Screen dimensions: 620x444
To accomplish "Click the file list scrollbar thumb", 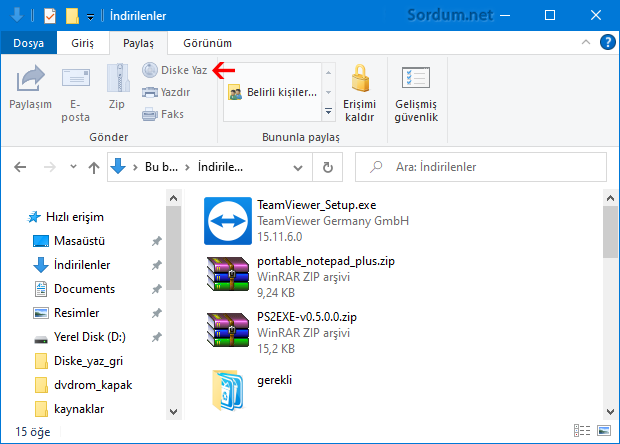I will [x=611, y=232].
